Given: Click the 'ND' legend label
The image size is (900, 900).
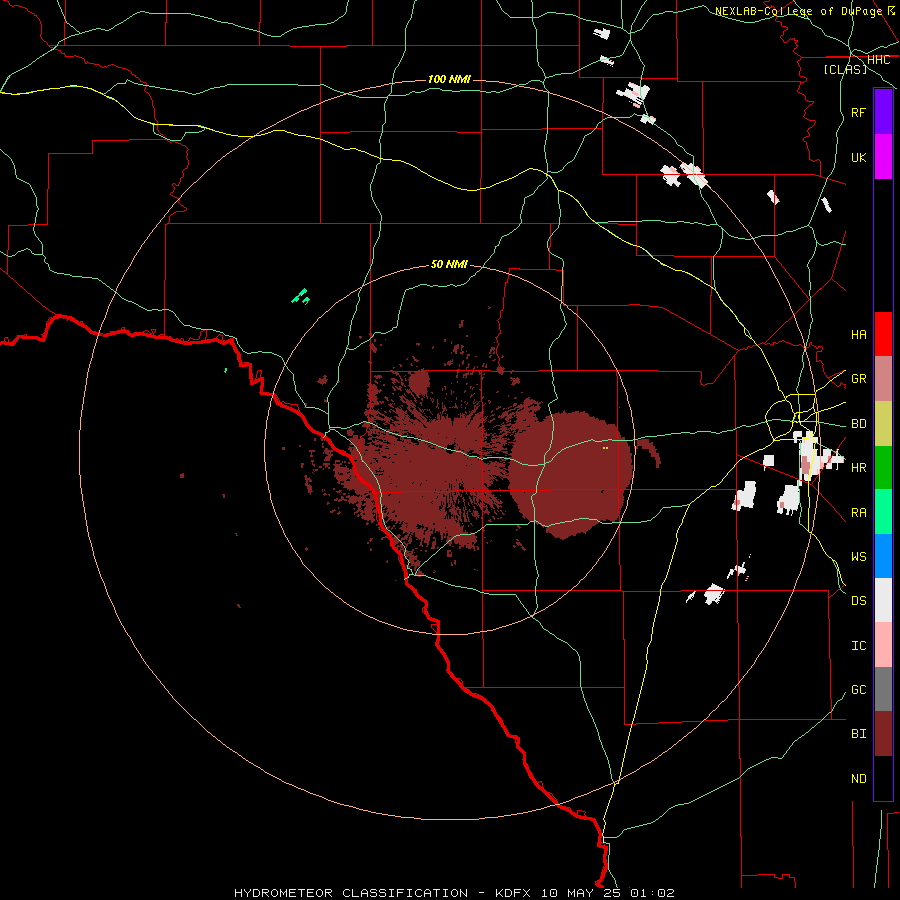Looking at the screenshot, I should [x=859, y=778].
